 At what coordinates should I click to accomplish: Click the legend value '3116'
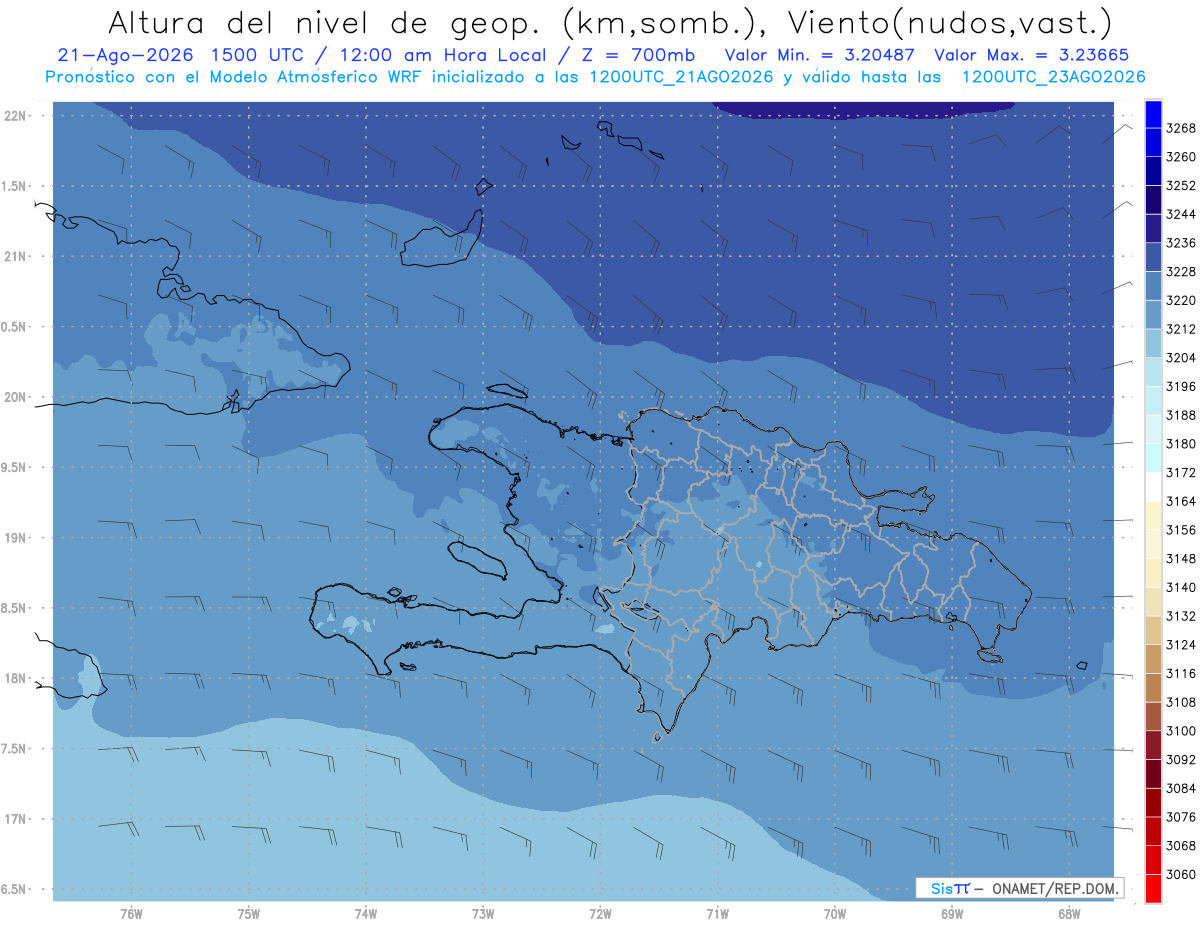(x=1181, y=673)
